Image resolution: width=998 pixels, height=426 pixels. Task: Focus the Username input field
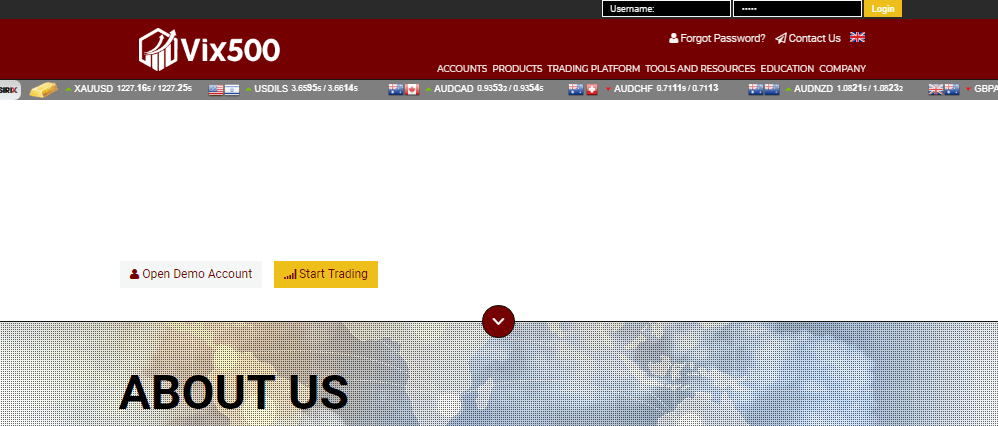point(666,9)
